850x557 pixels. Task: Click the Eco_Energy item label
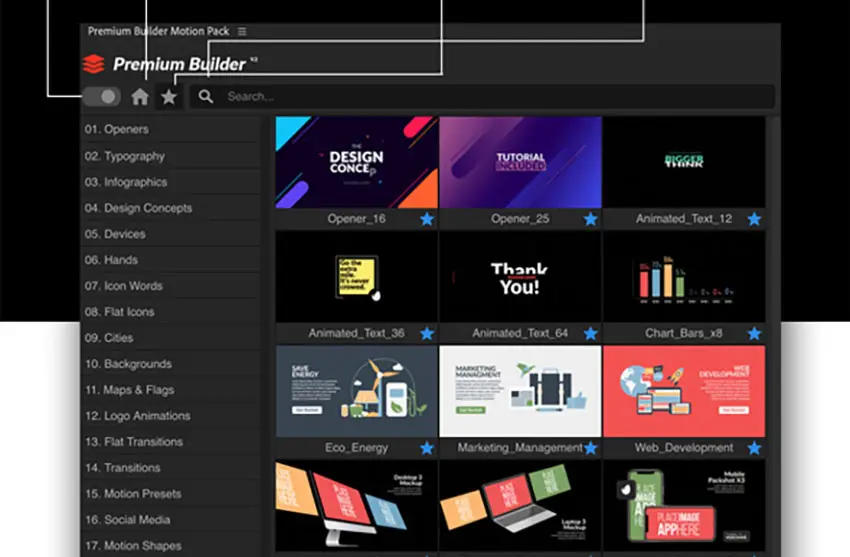click(x=356, y=448)
